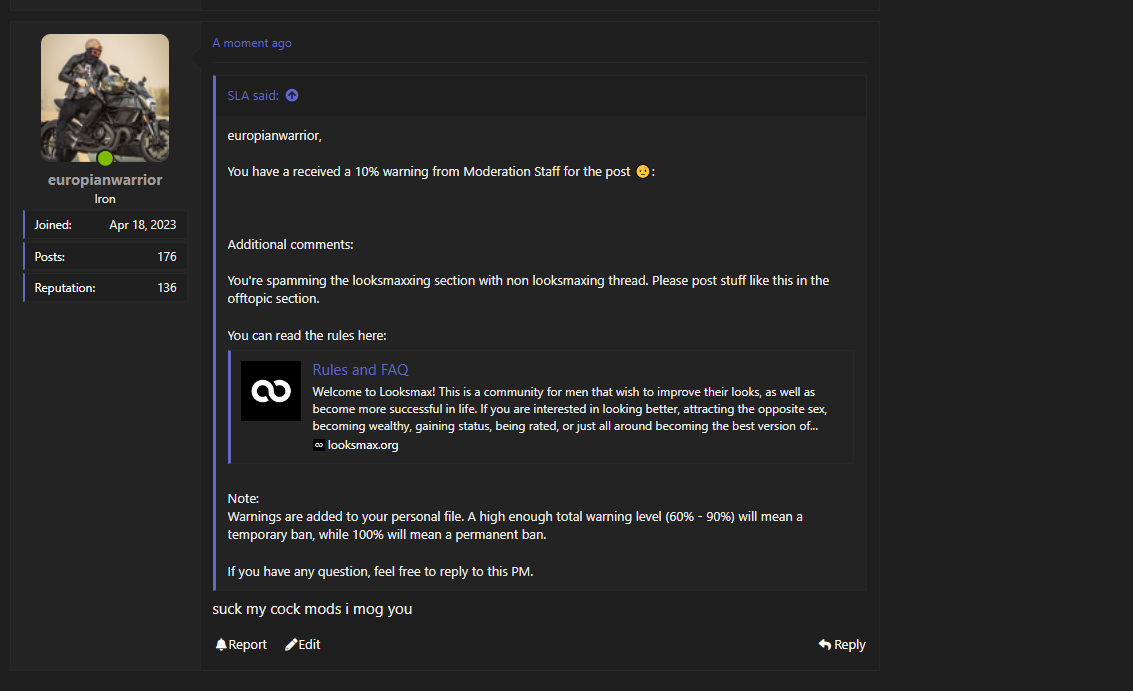Click the bell Report icon
This screenshot has width=1133, height=691.
(221, 644)
